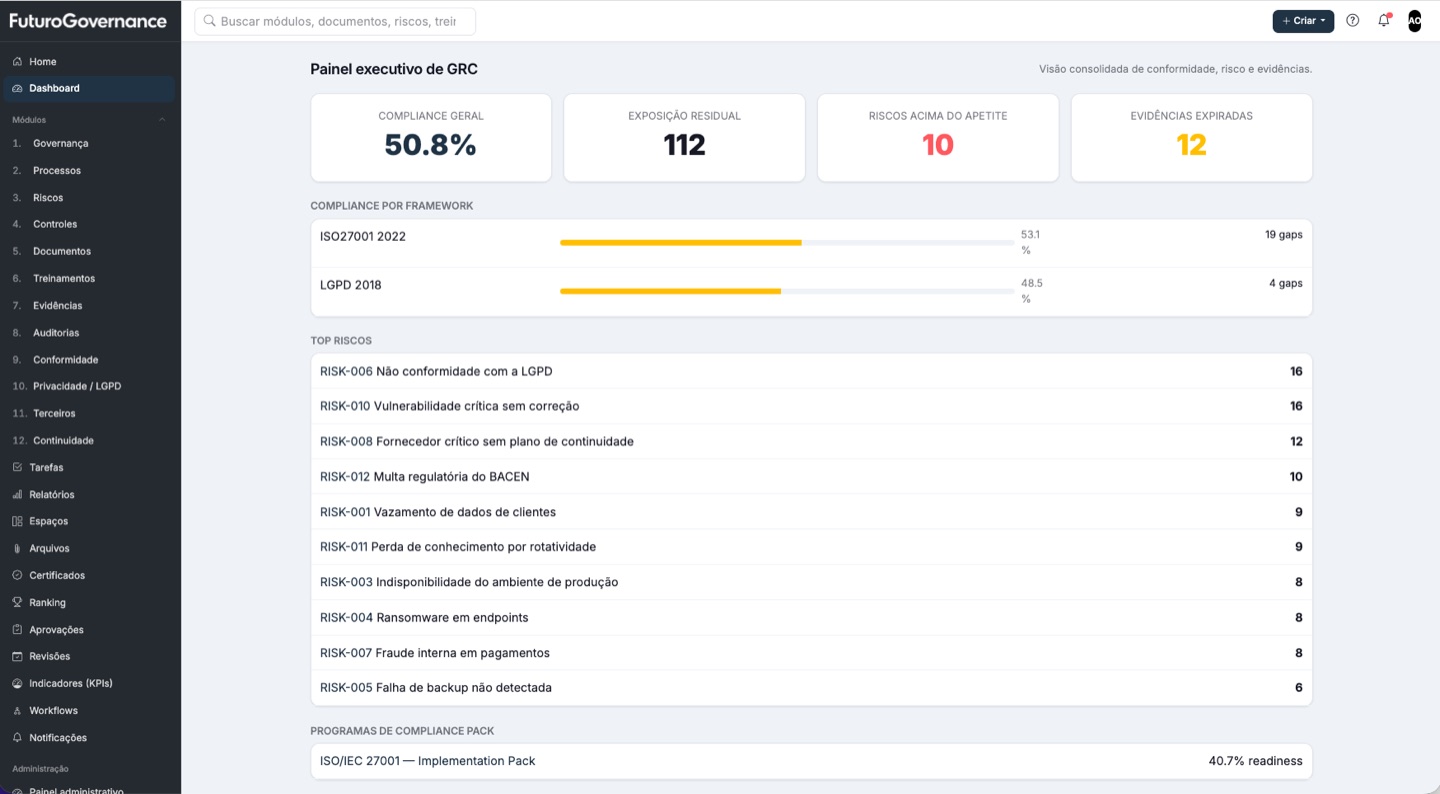This screenshot has width=1440, height=794.
Task: Open the Privacidade / LGPD module
Action: [x=89, y=386]
